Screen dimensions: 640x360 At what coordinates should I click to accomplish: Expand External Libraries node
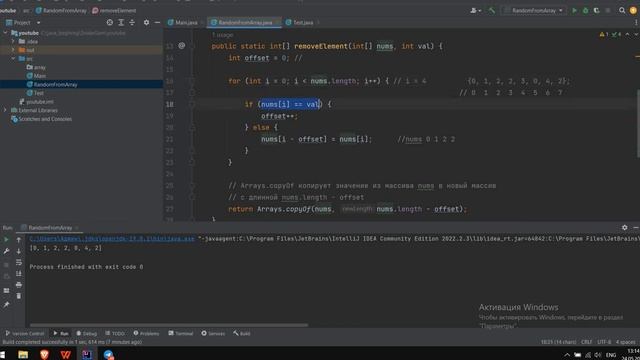click(x=5, y=110)
